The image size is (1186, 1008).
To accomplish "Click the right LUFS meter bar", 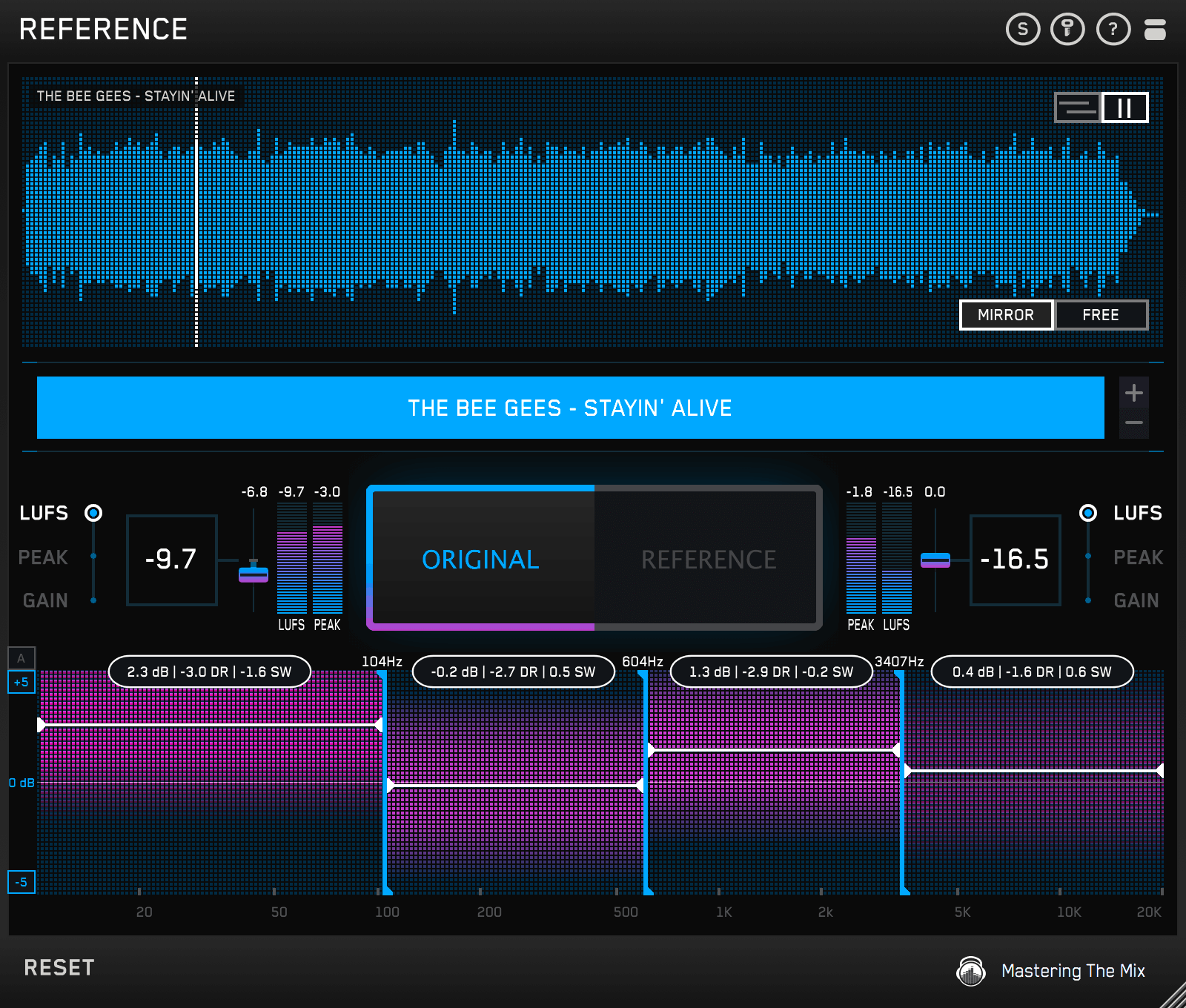I will (x=897, y=558).
